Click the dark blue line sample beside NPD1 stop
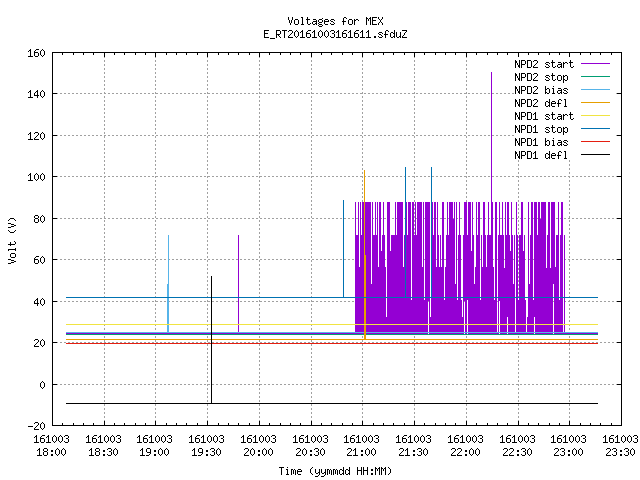Viewport: 640px width, 480px height. [x=596, y=129]
